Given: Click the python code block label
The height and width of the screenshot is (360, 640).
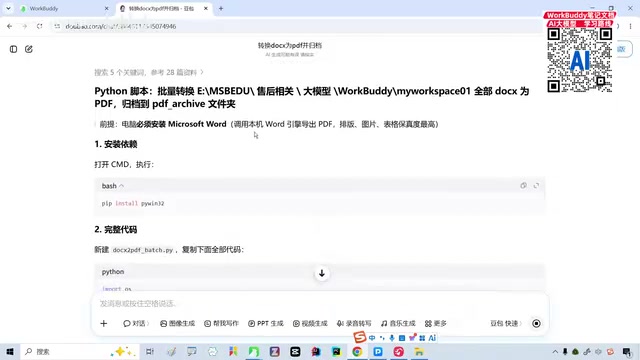Looking at the screenshot, I should coord(113,272).
